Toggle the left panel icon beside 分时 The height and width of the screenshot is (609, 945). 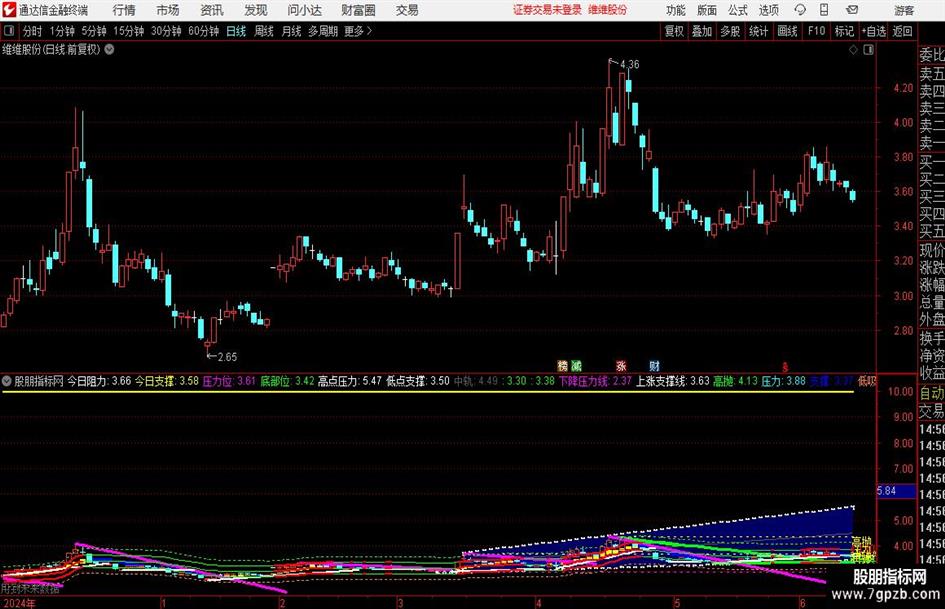(x=10, y=31)
